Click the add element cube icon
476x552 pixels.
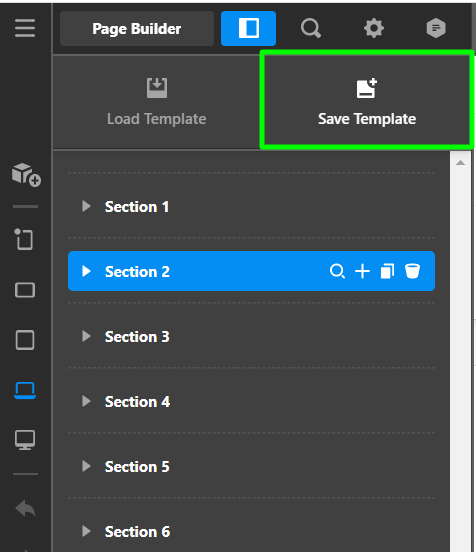pos(26,175)
